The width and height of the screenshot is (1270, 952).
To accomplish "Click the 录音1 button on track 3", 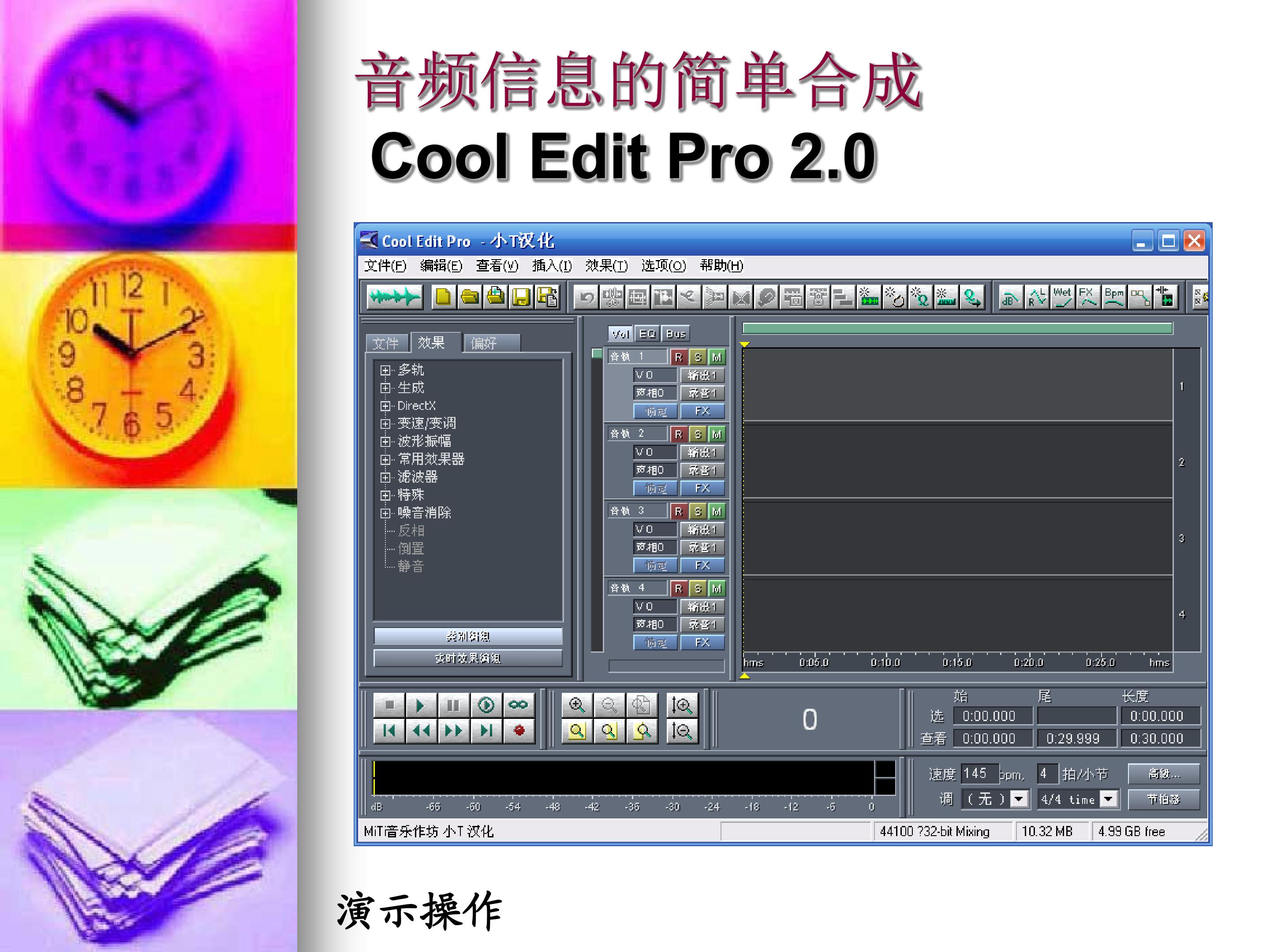I will coord(702,547).
